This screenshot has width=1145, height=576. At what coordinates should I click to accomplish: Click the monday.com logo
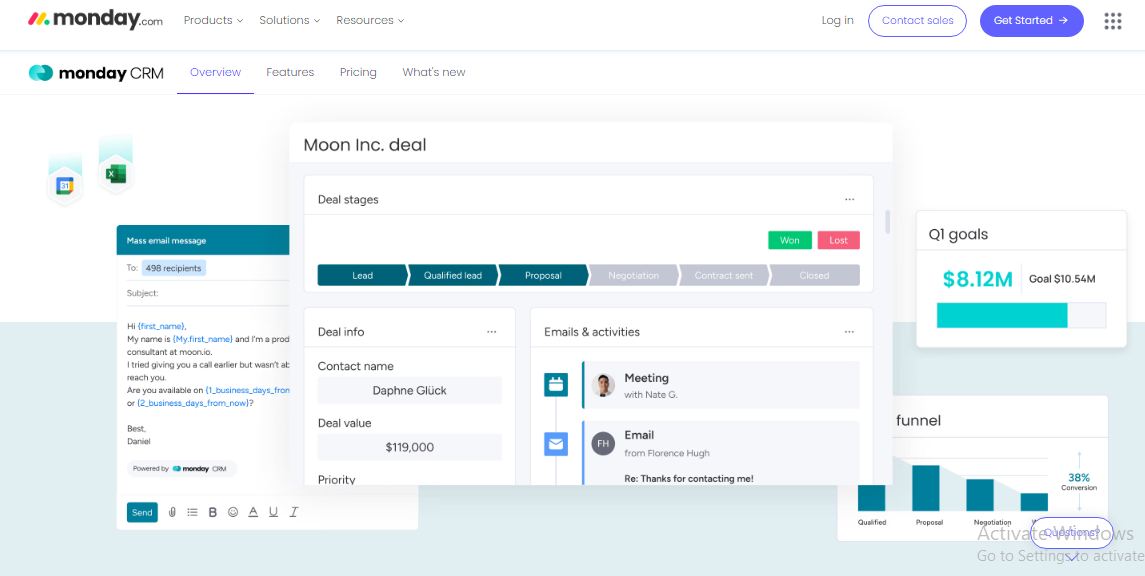tap(96, 20)
